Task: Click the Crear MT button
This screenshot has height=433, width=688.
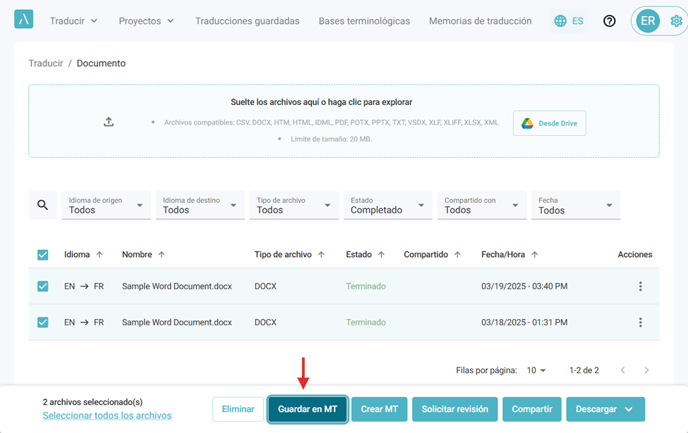Action: point(379,409)
